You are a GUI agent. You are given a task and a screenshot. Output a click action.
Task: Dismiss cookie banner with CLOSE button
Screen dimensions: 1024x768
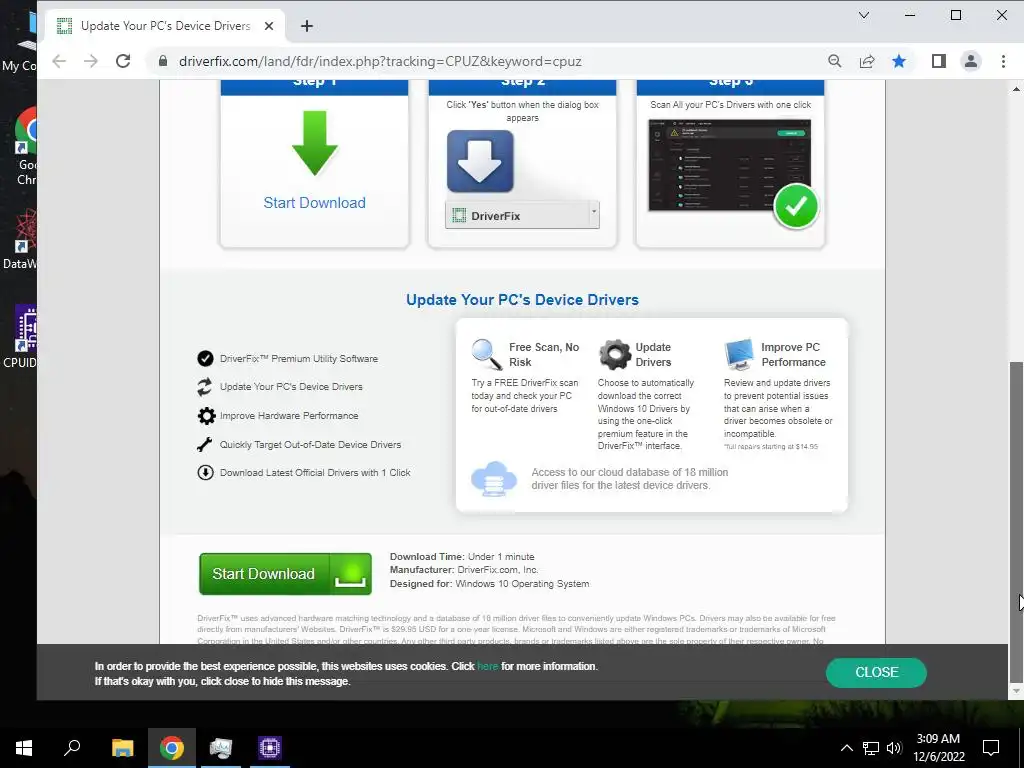coord(876,673)
